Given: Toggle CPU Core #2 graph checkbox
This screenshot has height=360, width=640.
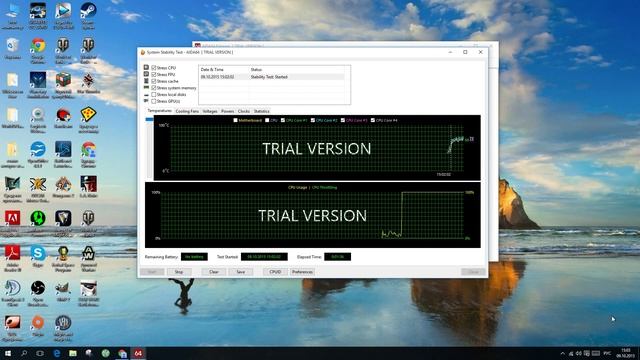Looking at the screenshot, I should [x=313, y=120].
